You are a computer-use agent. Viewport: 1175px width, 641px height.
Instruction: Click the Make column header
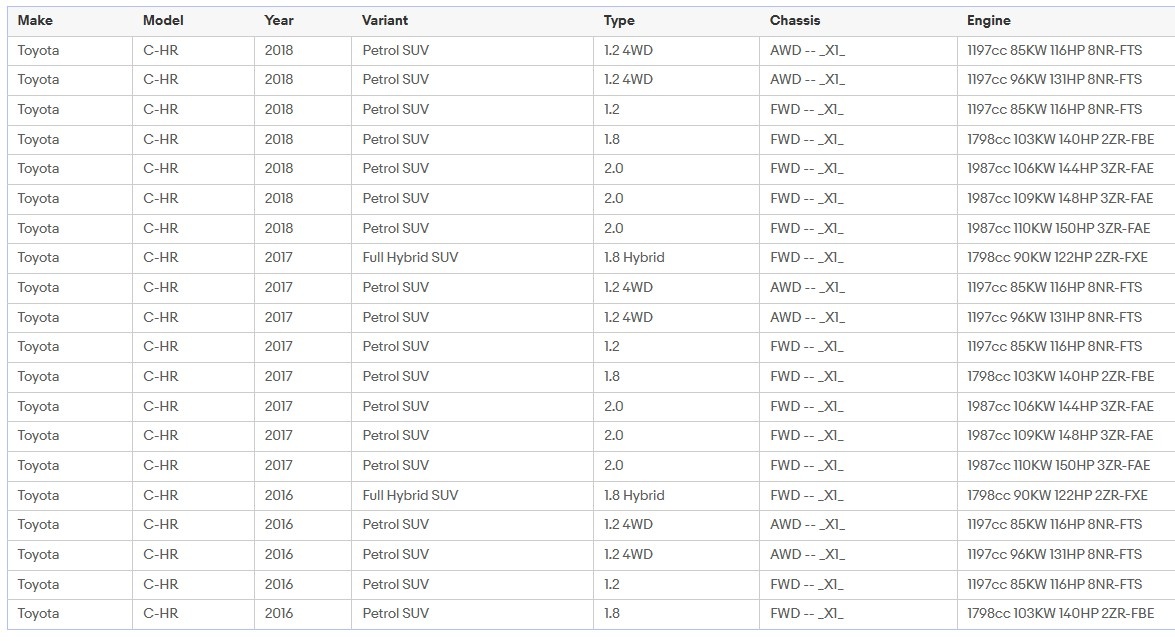pos(35,20)
